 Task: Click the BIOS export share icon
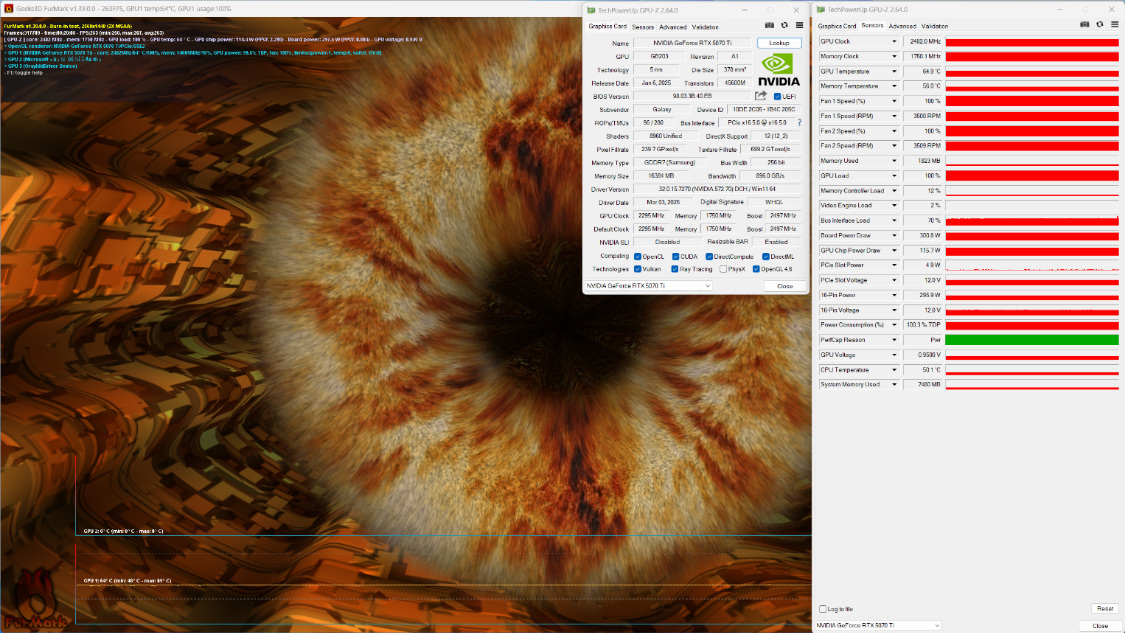point(760,96)
